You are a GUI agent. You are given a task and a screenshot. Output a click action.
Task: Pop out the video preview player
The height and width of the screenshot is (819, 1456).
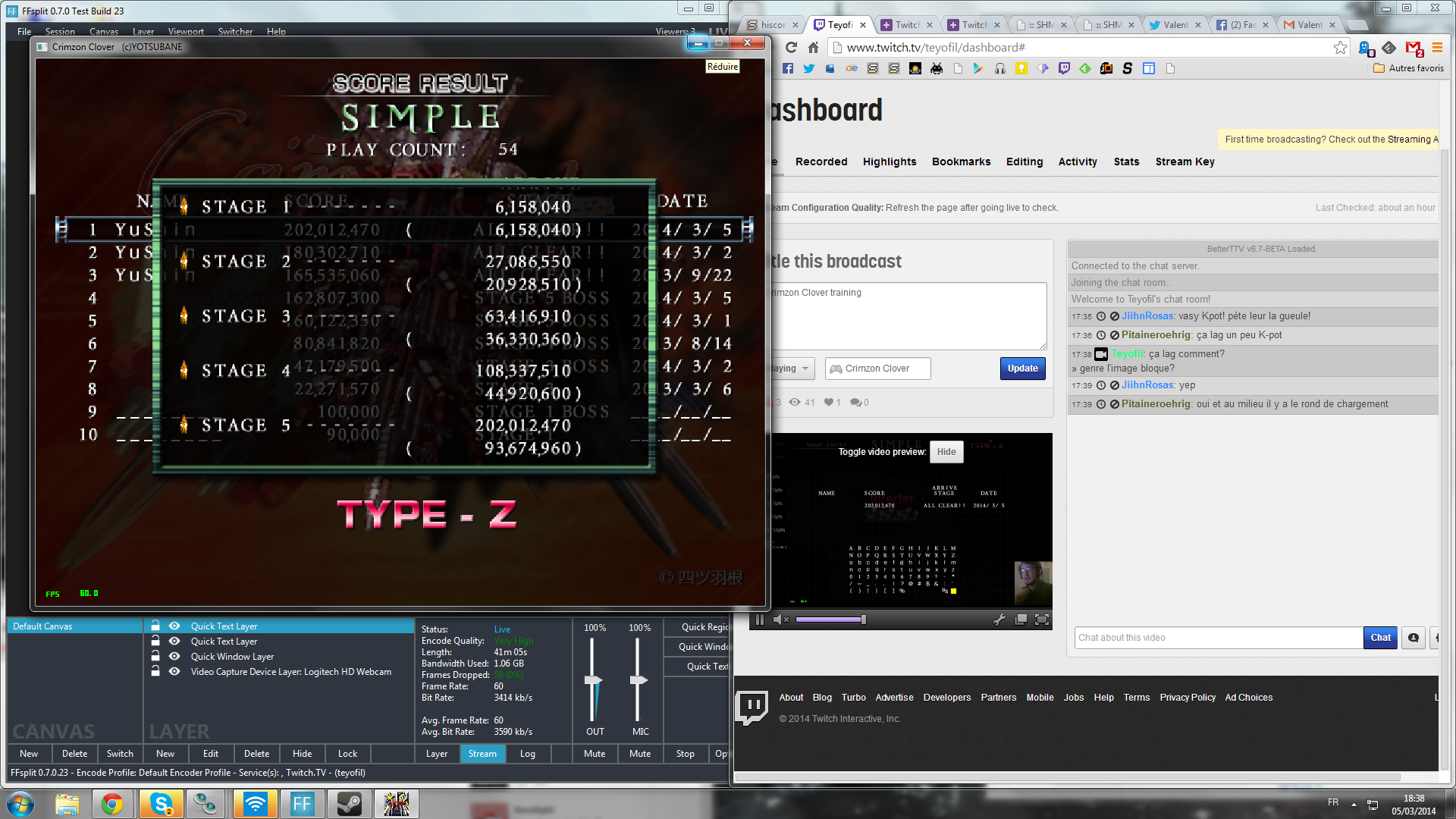point(1021,620)
